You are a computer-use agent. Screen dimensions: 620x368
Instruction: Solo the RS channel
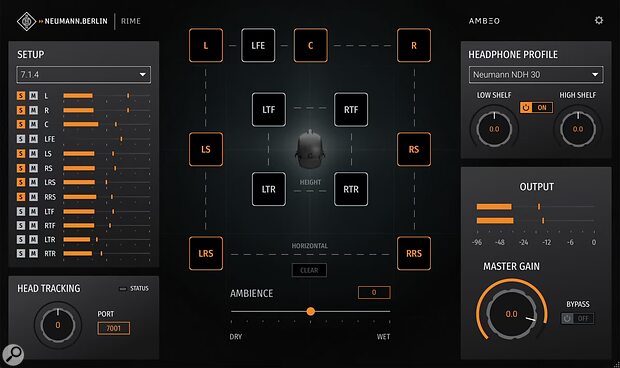click(21, 168)
